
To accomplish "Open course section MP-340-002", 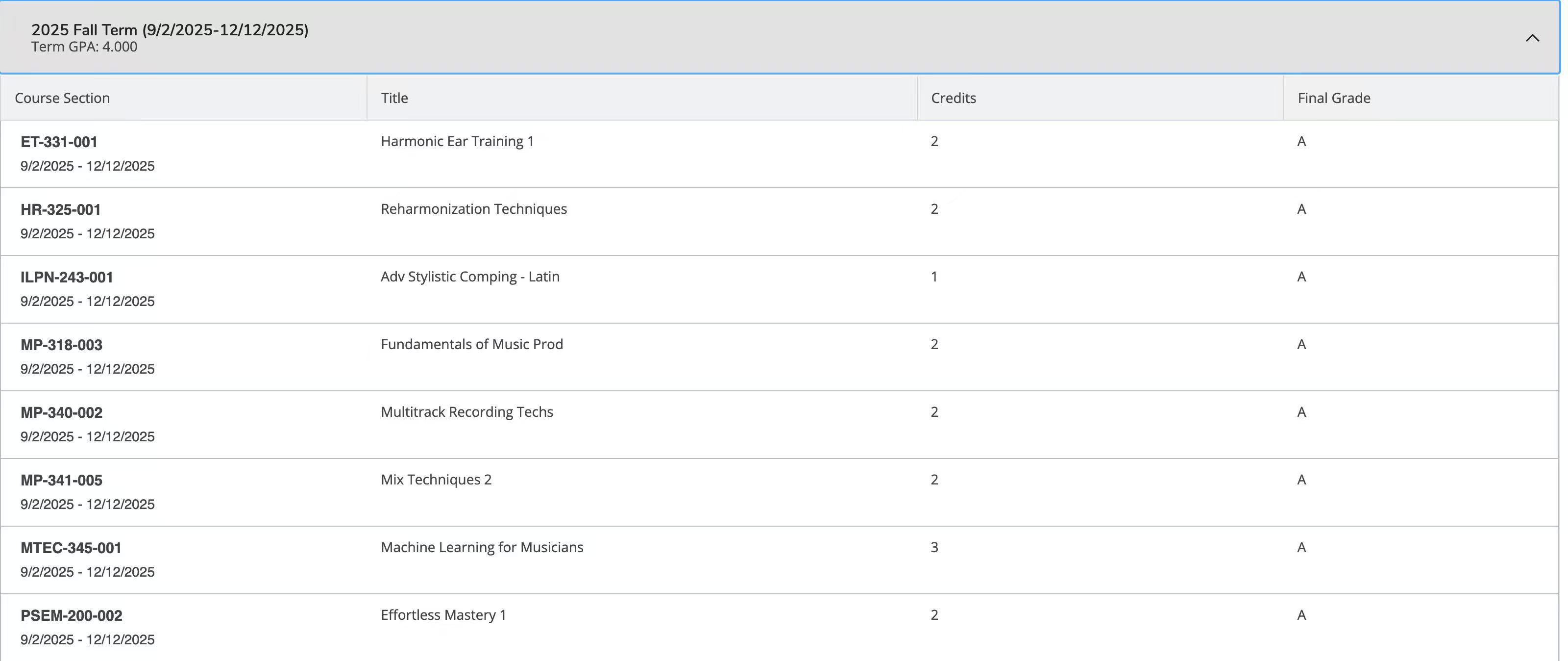I will click(x=61, y=412).
